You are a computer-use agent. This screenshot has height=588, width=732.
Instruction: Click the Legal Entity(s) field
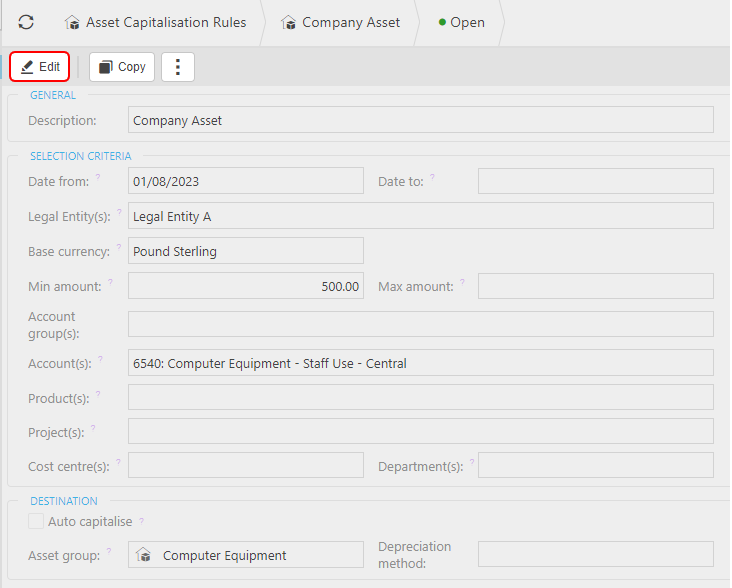coord(421,216)
